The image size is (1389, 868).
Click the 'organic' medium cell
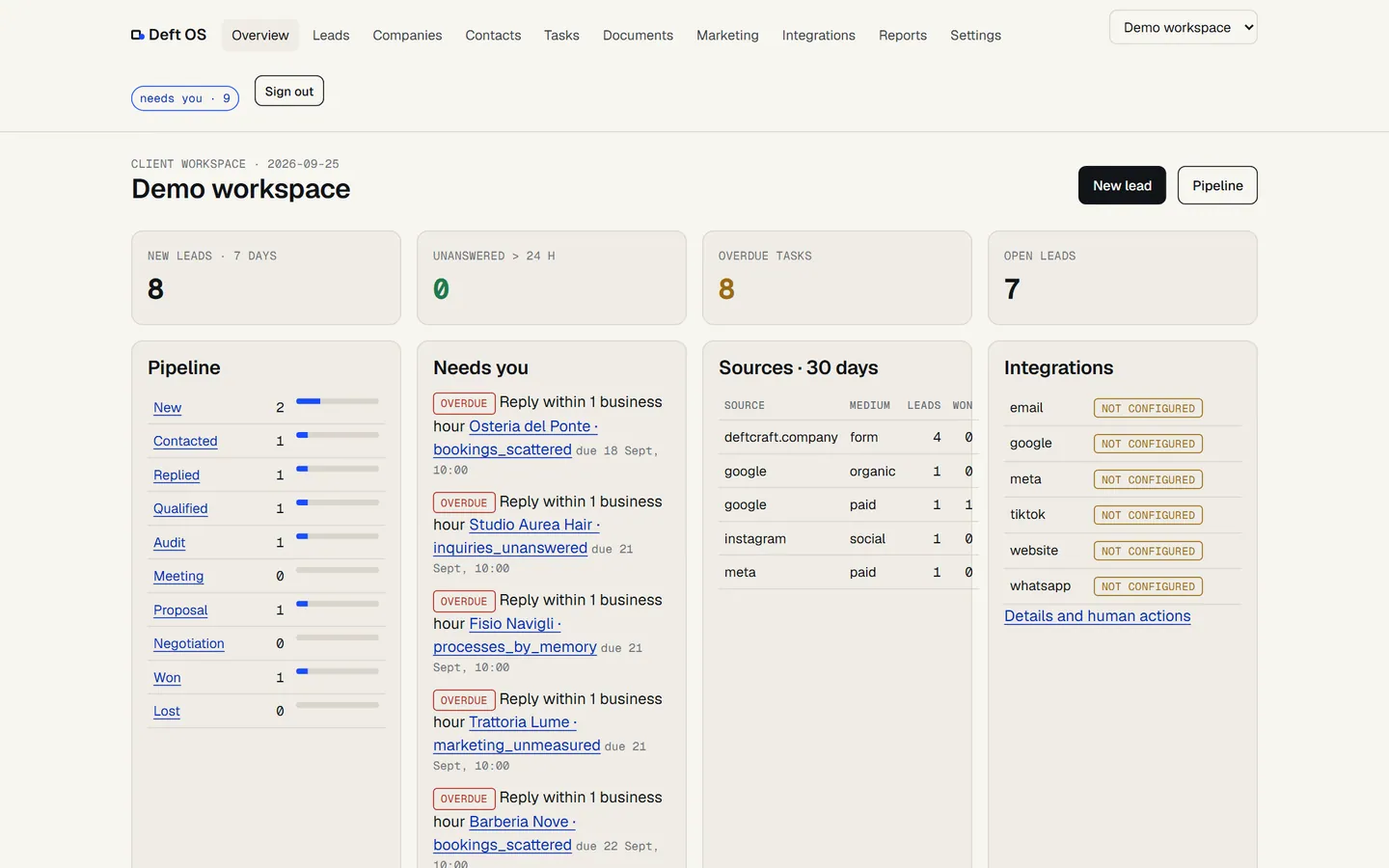pos(873,471)
